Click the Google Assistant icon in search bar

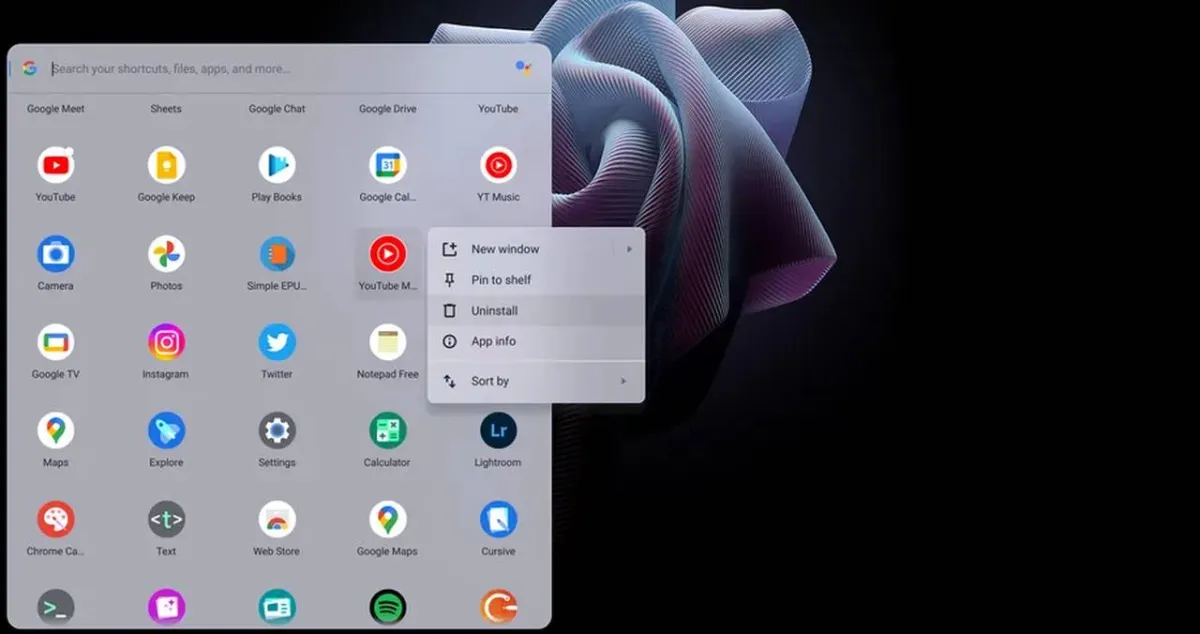[523, 68]
